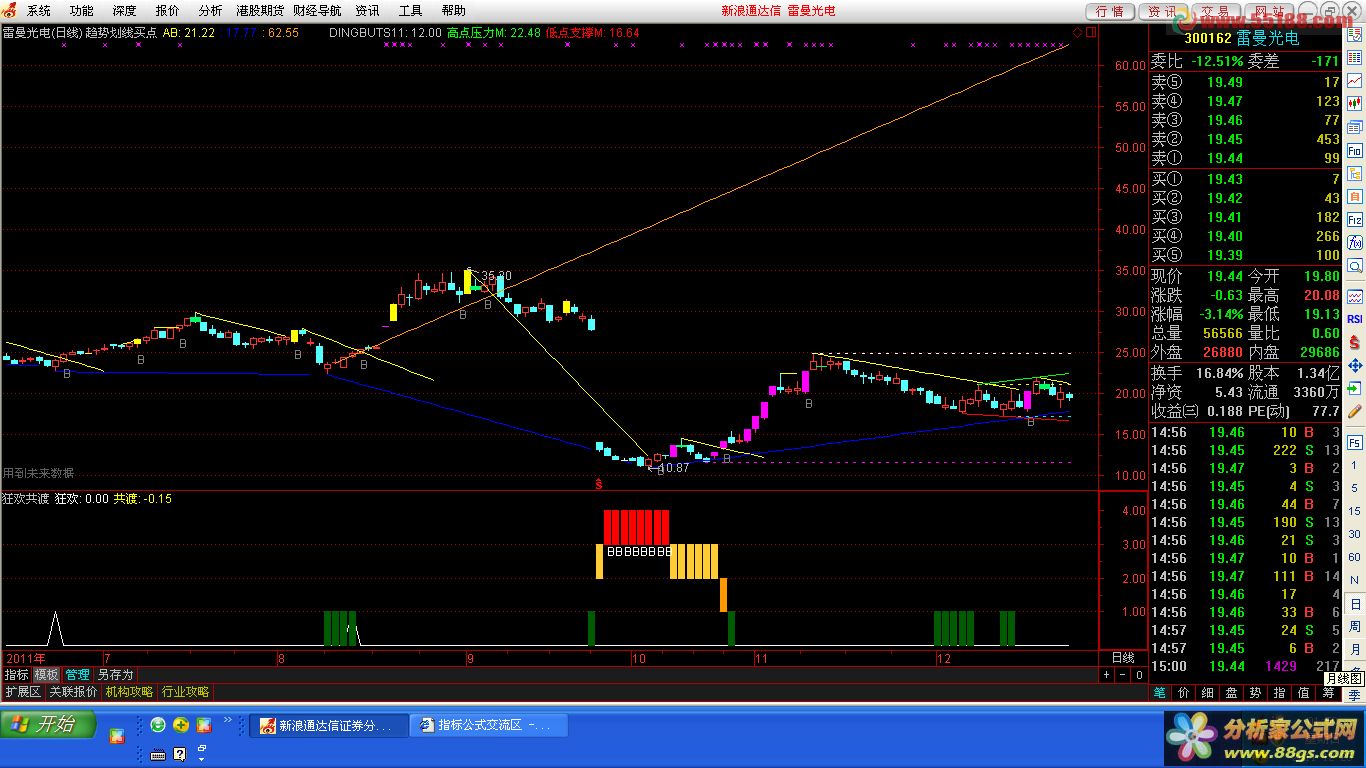Image resolution: width=1366 pixels, height=768 pixels.
Task: Click the quote table grid icon
Action: pos(1355,57)
